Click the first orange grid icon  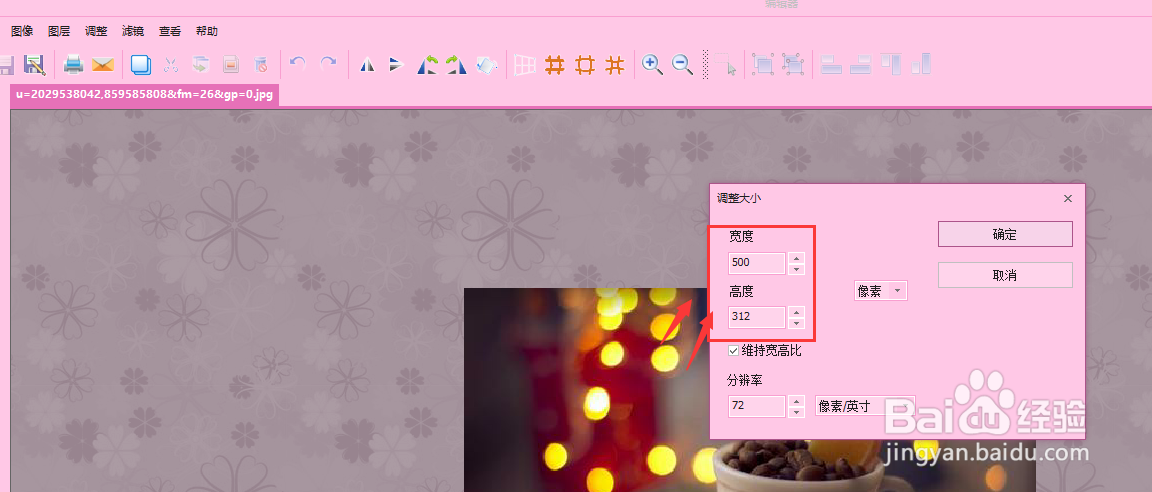[555, 65]
